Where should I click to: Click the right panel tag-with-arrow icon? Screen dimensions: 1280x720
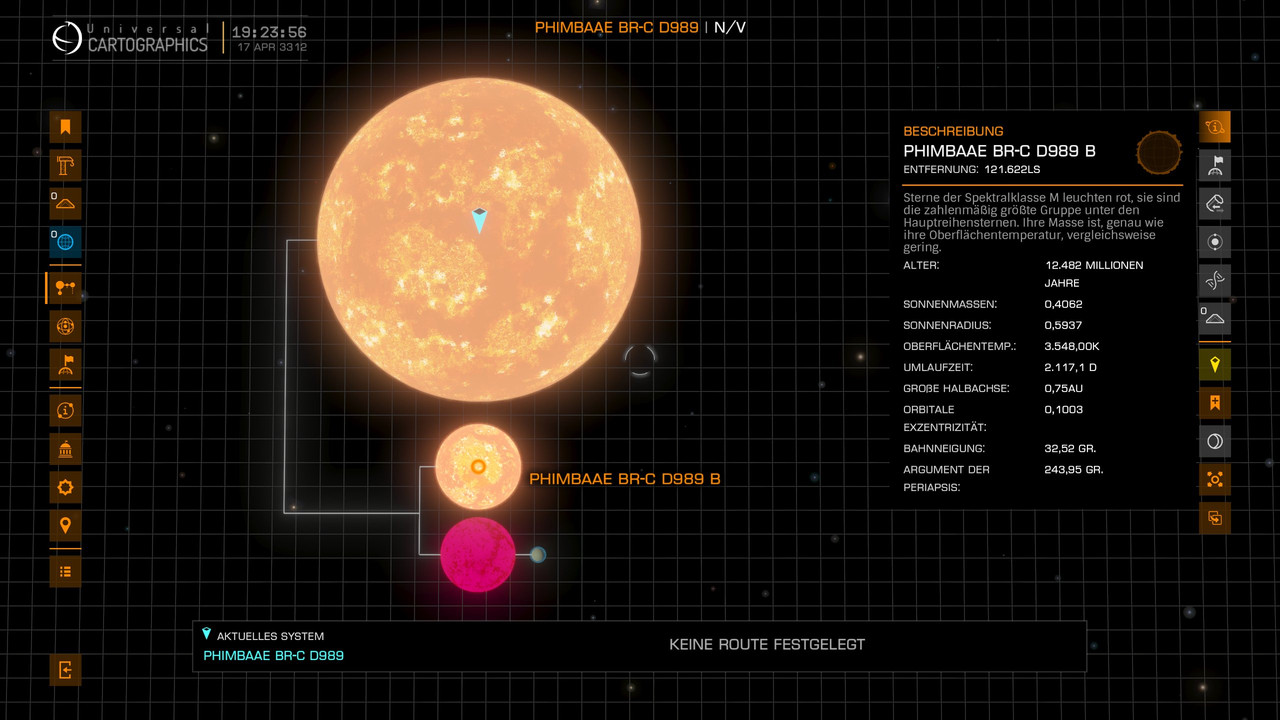(x=1215, y=203)
